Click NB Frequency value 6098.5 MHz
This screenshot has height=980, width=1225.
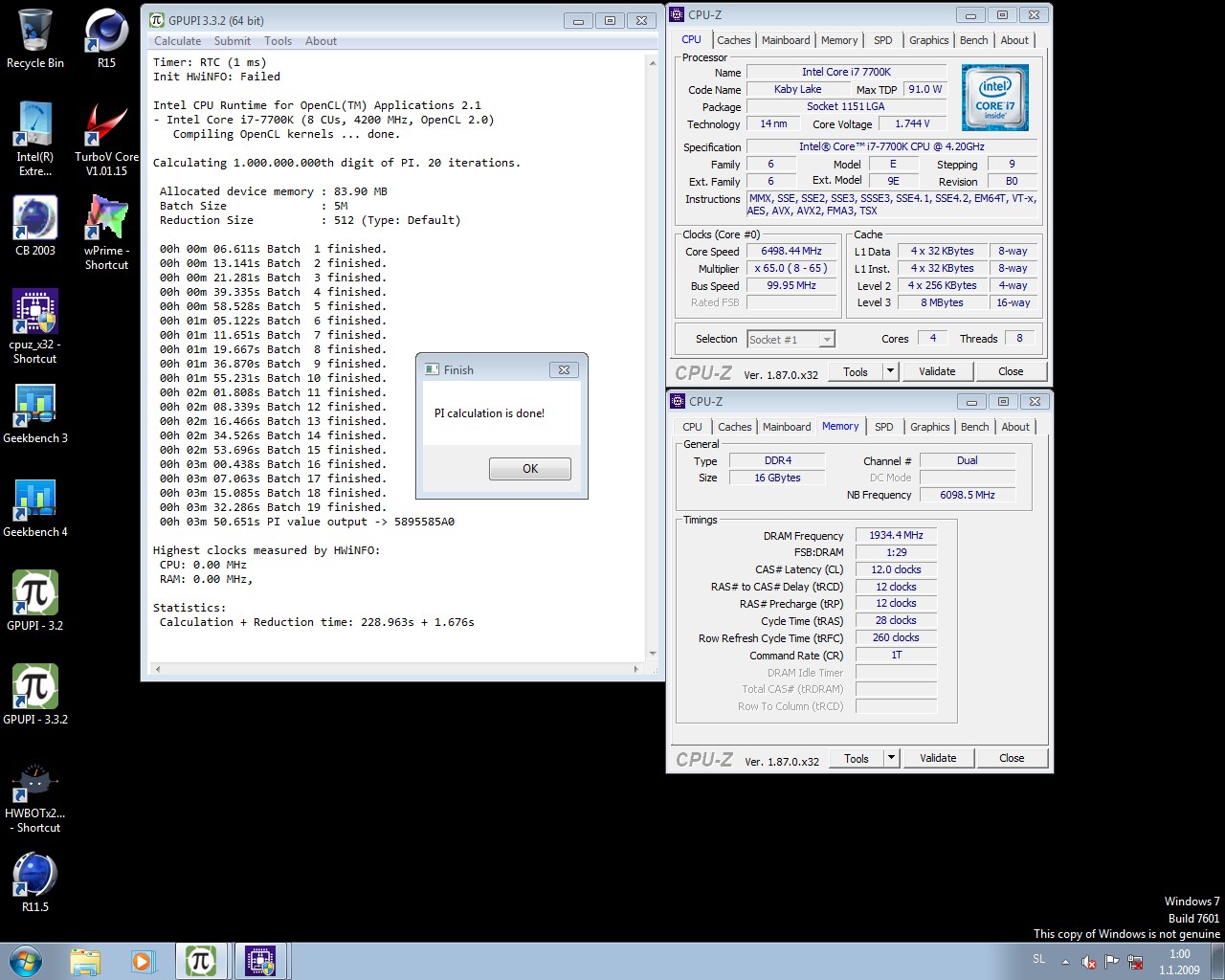pyautogui.click(x=968, y=495)
